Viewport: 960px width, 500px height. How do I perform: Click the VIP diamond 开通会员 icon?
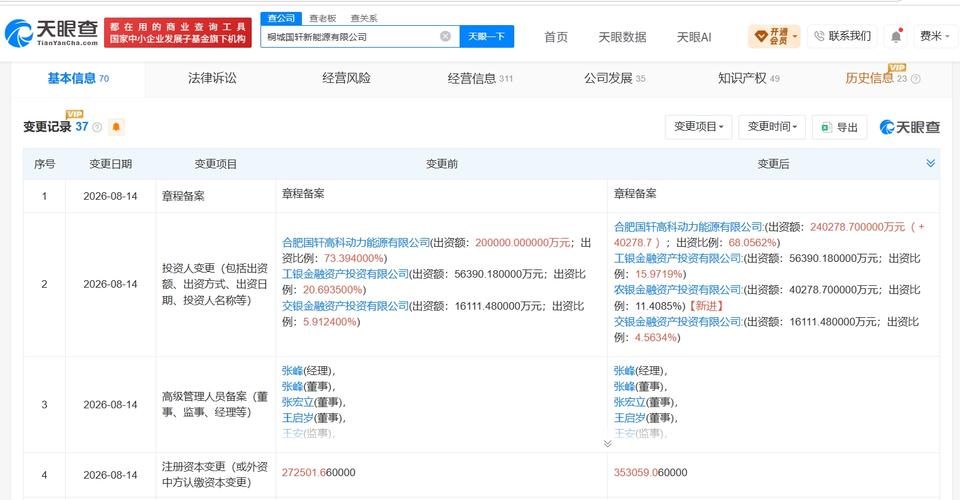760,37
